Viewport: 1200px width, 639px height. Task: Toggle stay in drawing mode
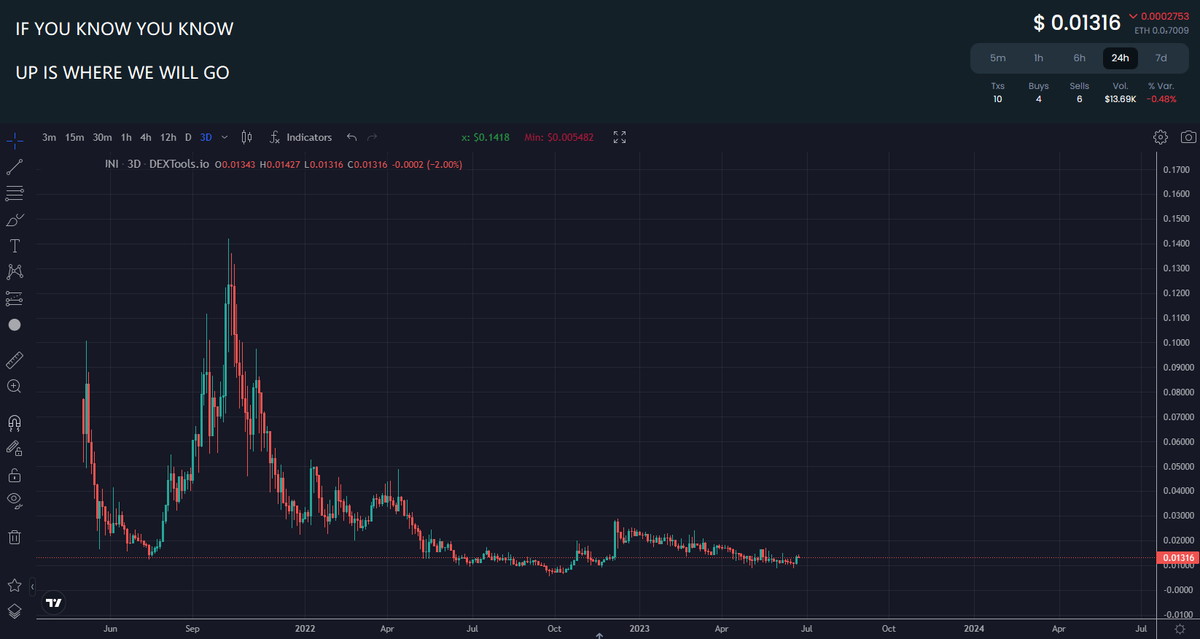click(x=14, y=449)
